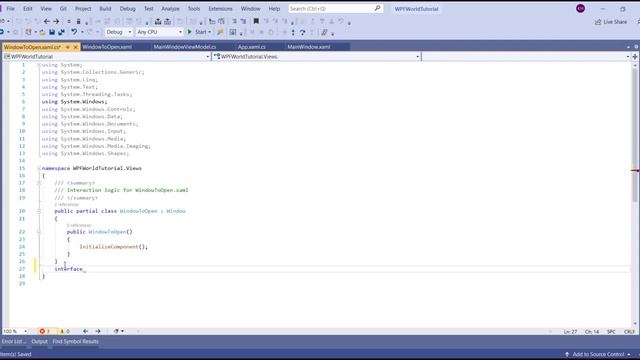Collapse the WindowToOpen class block

pos(39,211)
